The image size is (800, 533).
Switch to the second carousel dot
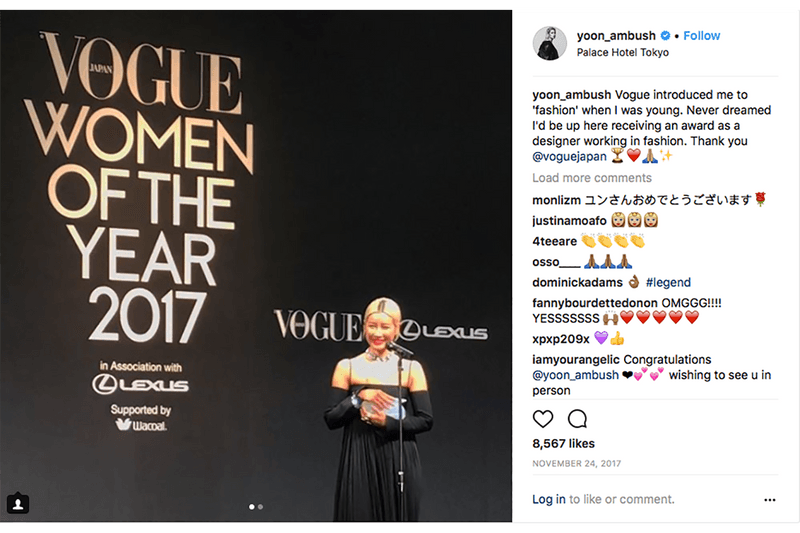(260, 506)
